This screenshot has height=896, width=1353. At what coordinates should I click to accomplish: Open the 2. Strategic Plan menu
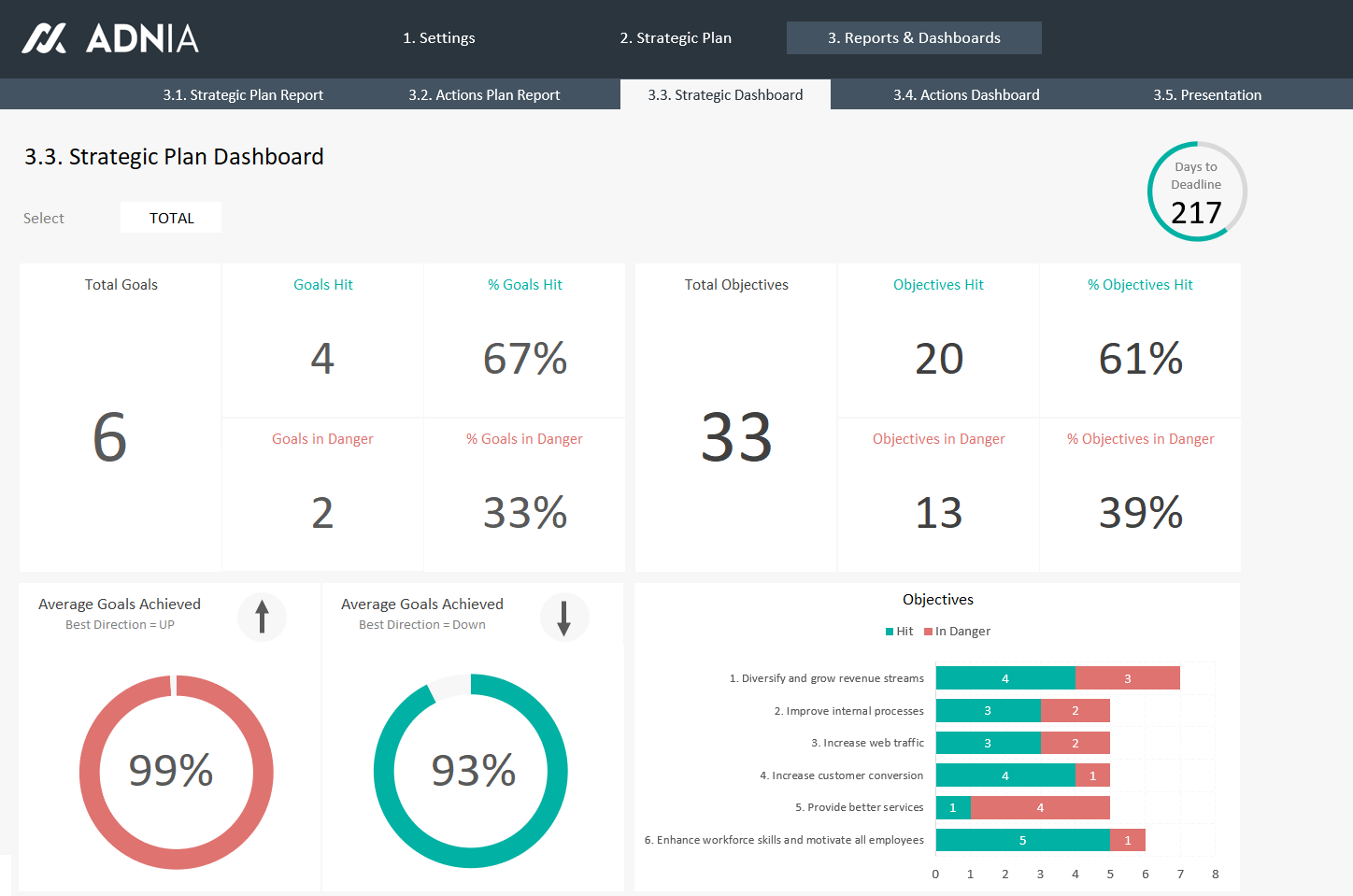(676, 38)
